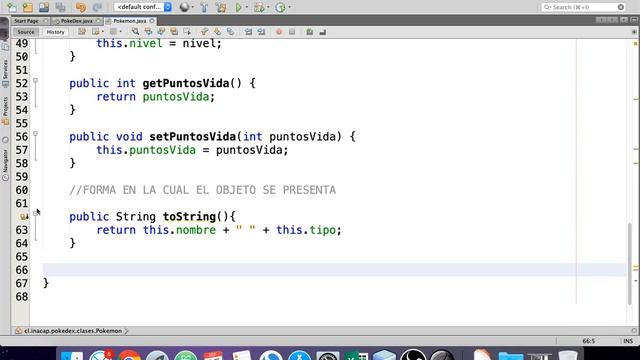
Task: Click the hint bulb on toString line
Action: click(24, 217)
